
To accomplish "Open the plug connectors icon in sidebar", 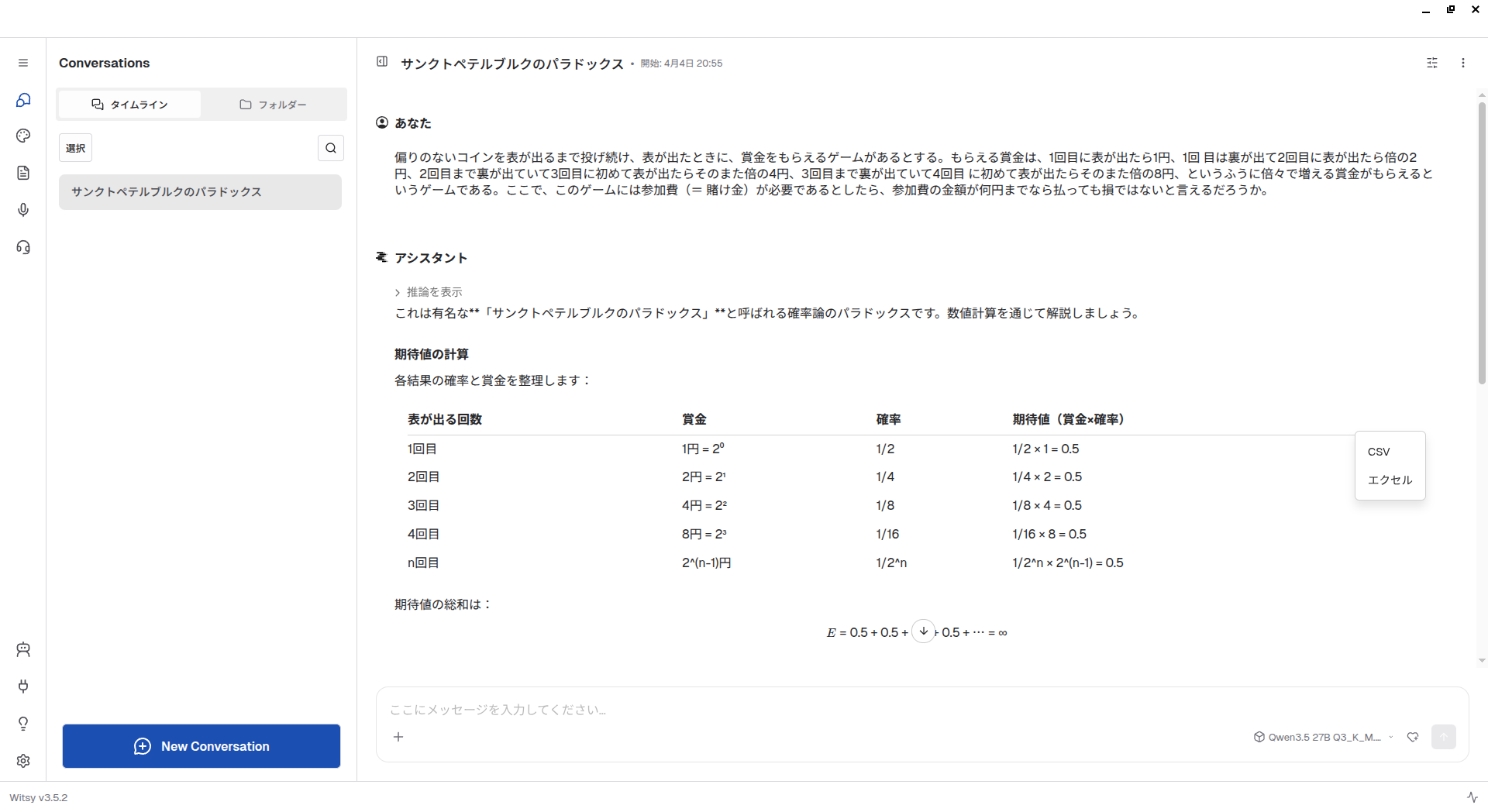I will (x=23, y=686).
